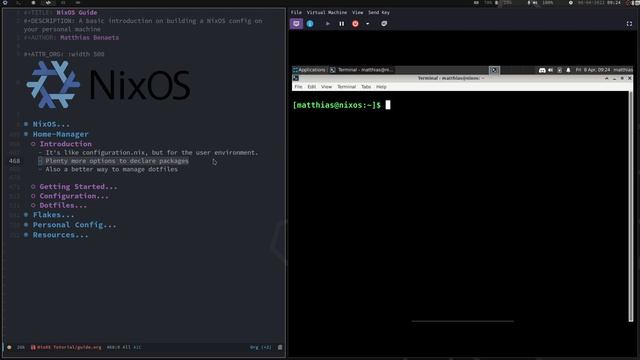Open the guest Terminal's Tabs menu
The width and height of the screenshot is (640, 360).
pos(366,87)
